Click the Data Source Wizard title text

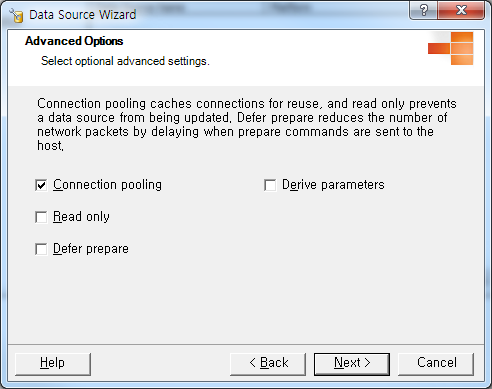[83, 15]
